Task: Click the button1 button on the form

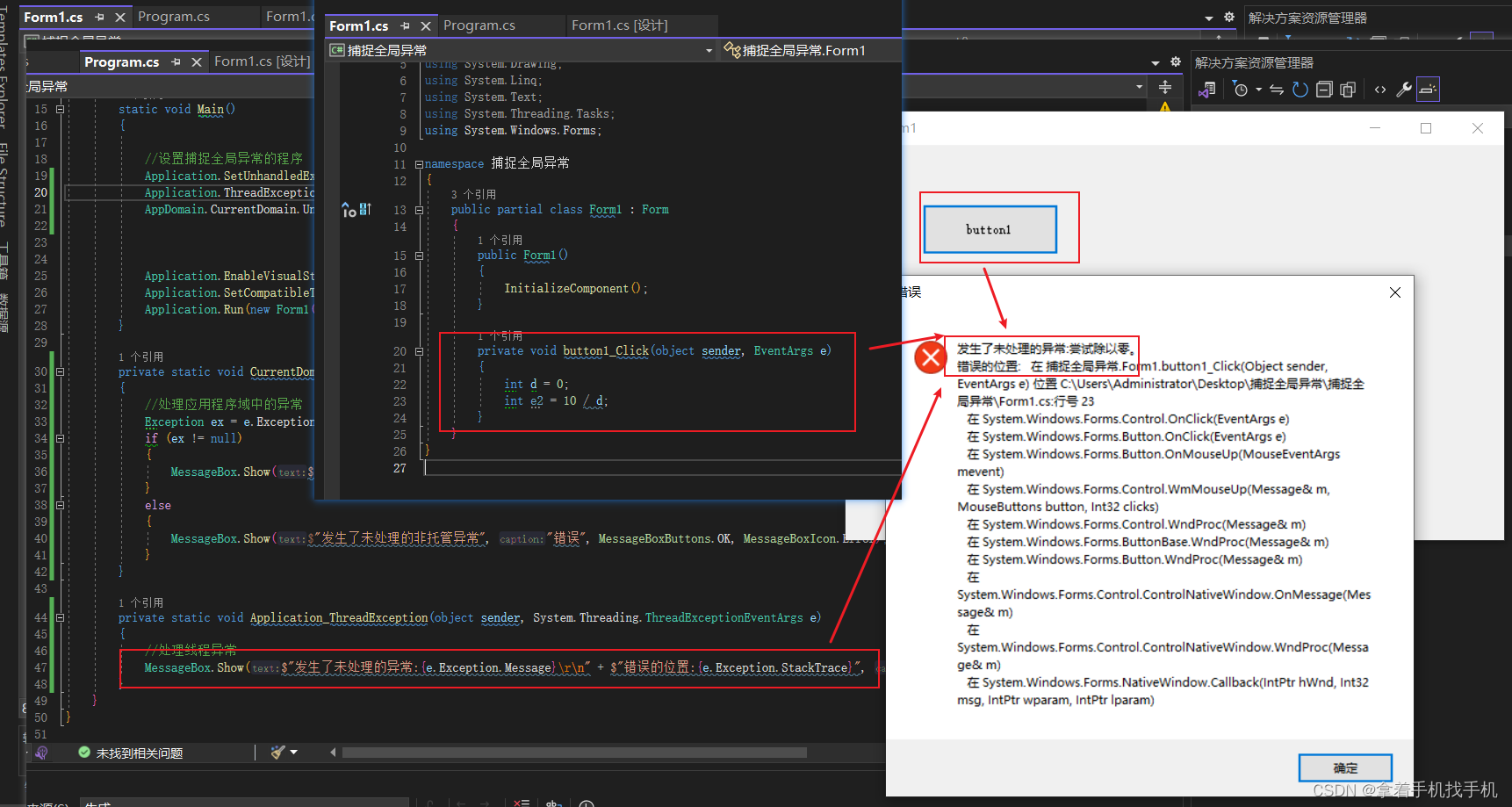Action: click(990, 229)
